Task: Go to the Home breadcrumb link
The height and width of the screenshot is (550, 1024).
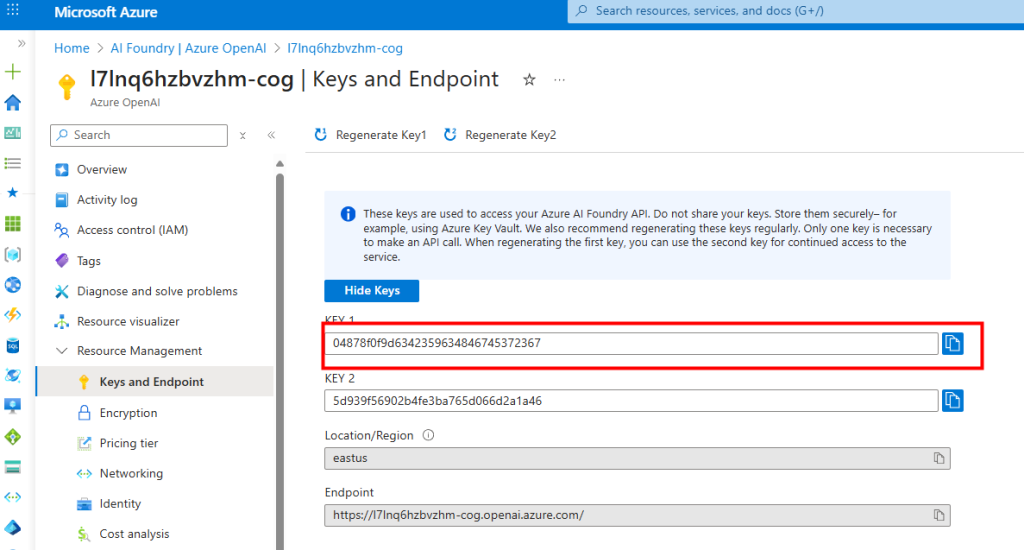Action: pos(72,48)
